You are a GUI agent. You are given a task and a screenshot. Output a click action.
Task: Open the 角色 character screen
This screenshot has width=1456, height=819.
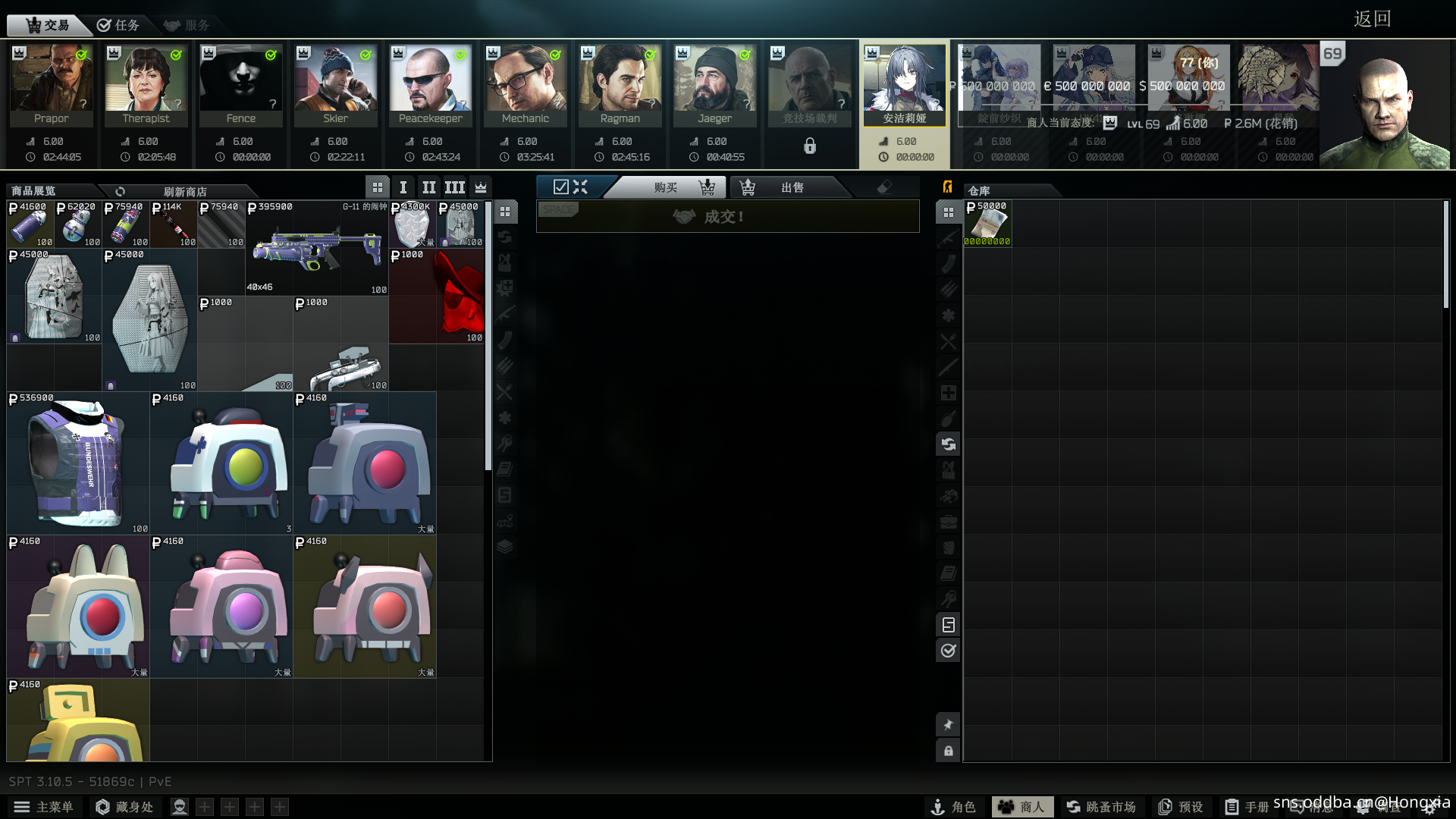coord(954,807)
